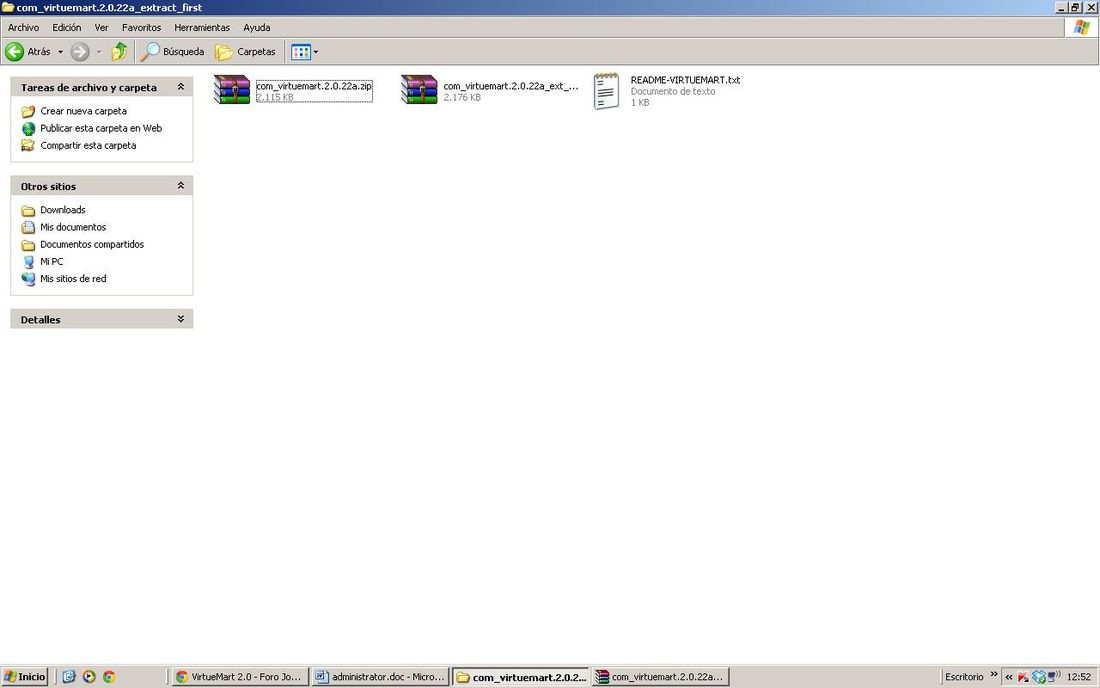Switch to VirtueMart 2.0 - Foro Chrome taskbar button
Viewport: 1100px width, 688px height.
239,677
